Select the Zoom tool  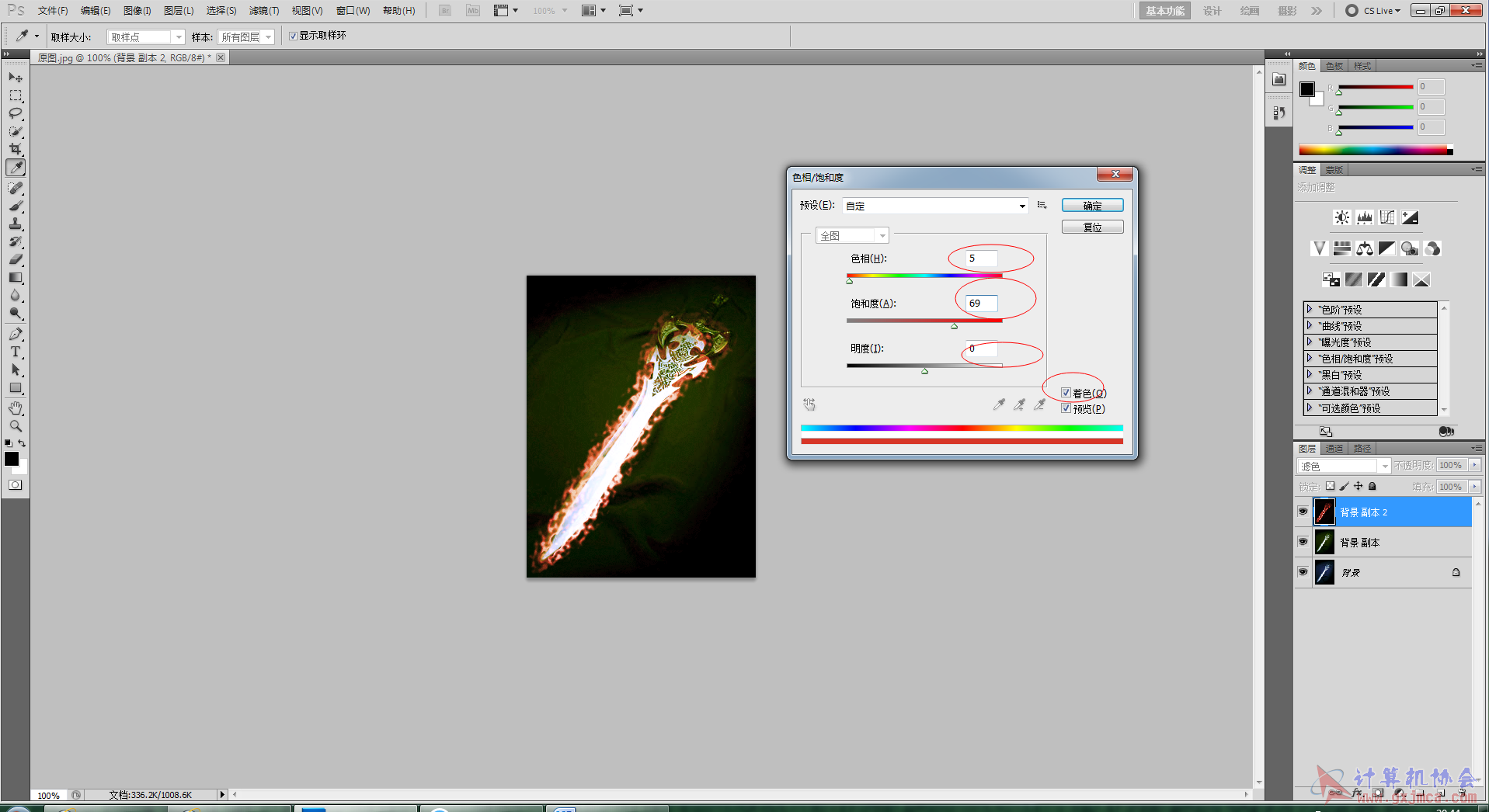click(16, 426)
